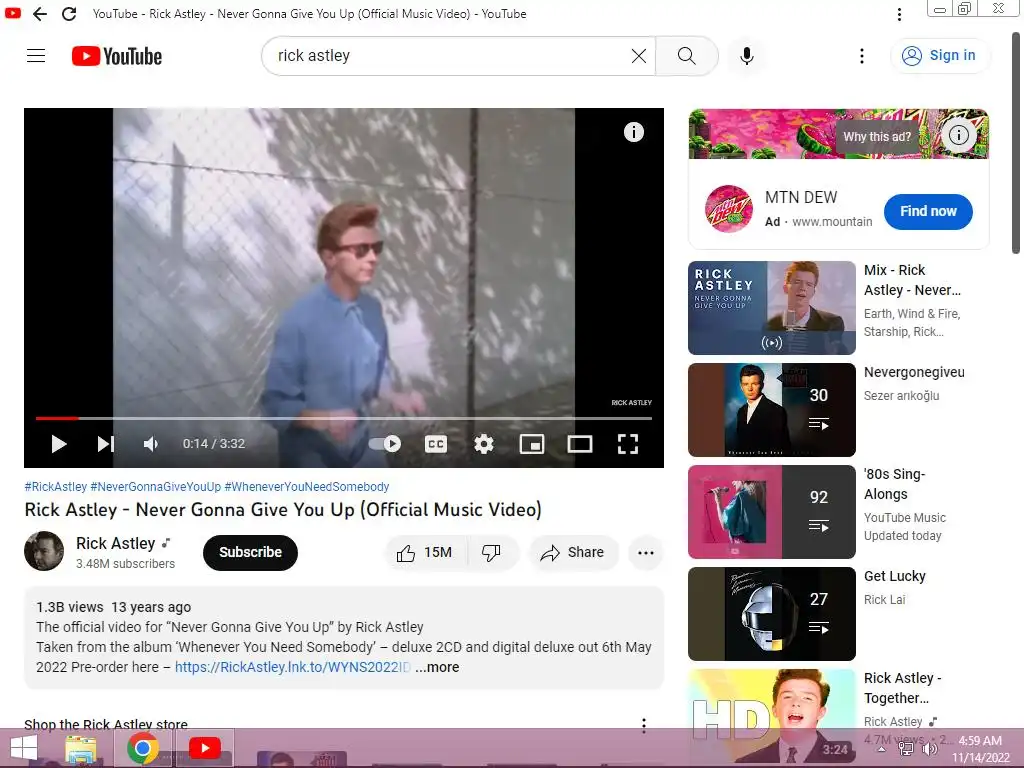
Task: Open Mix - Rick Astley thumbnail
Action: [771, 308]
